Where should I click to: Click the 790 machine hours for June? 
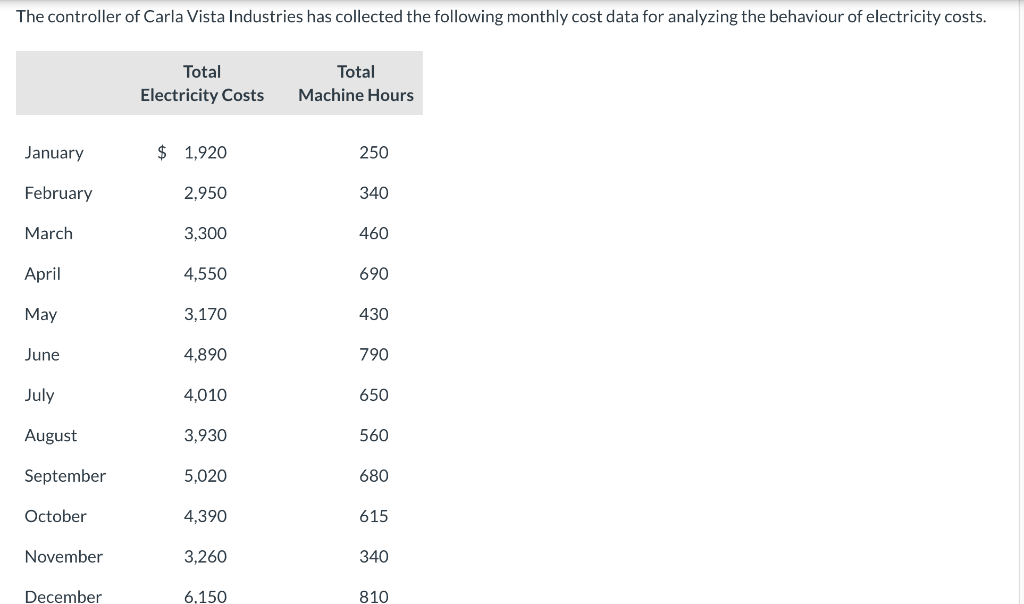pyautogui.click(x=373, y=355)
